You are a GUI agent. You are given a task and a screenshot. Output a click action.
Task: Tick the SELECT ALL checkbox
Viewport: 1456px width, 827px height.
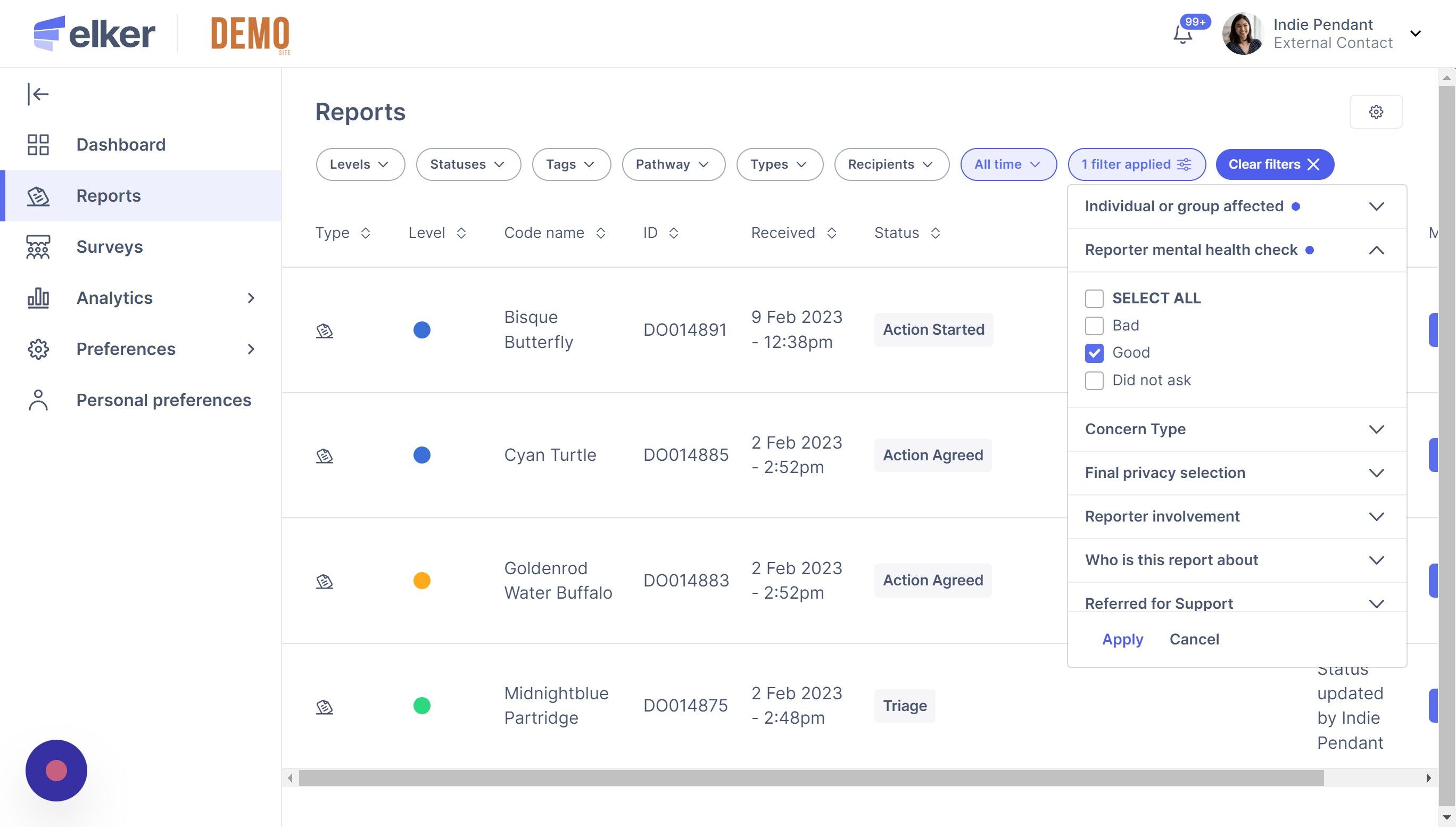[x=1094, y=298]
